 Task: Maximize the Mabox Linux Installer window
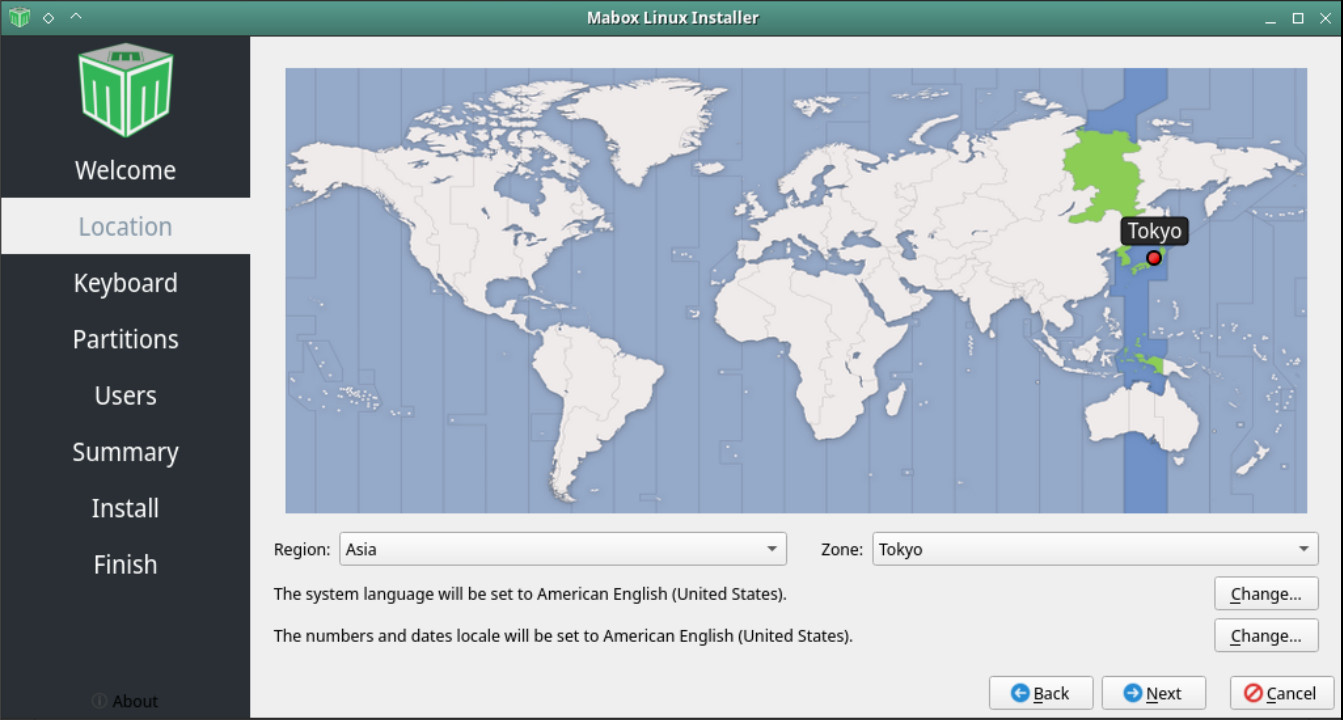click(1298, 18)
